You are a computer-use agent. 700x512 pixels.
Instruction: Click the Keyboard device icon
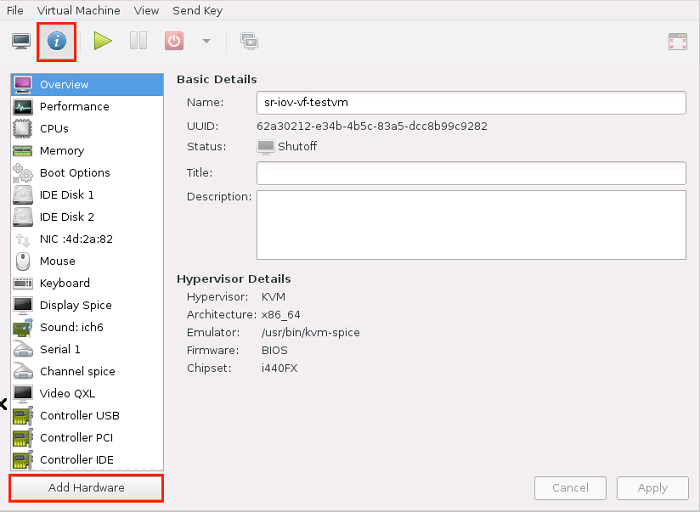(23, 283)
